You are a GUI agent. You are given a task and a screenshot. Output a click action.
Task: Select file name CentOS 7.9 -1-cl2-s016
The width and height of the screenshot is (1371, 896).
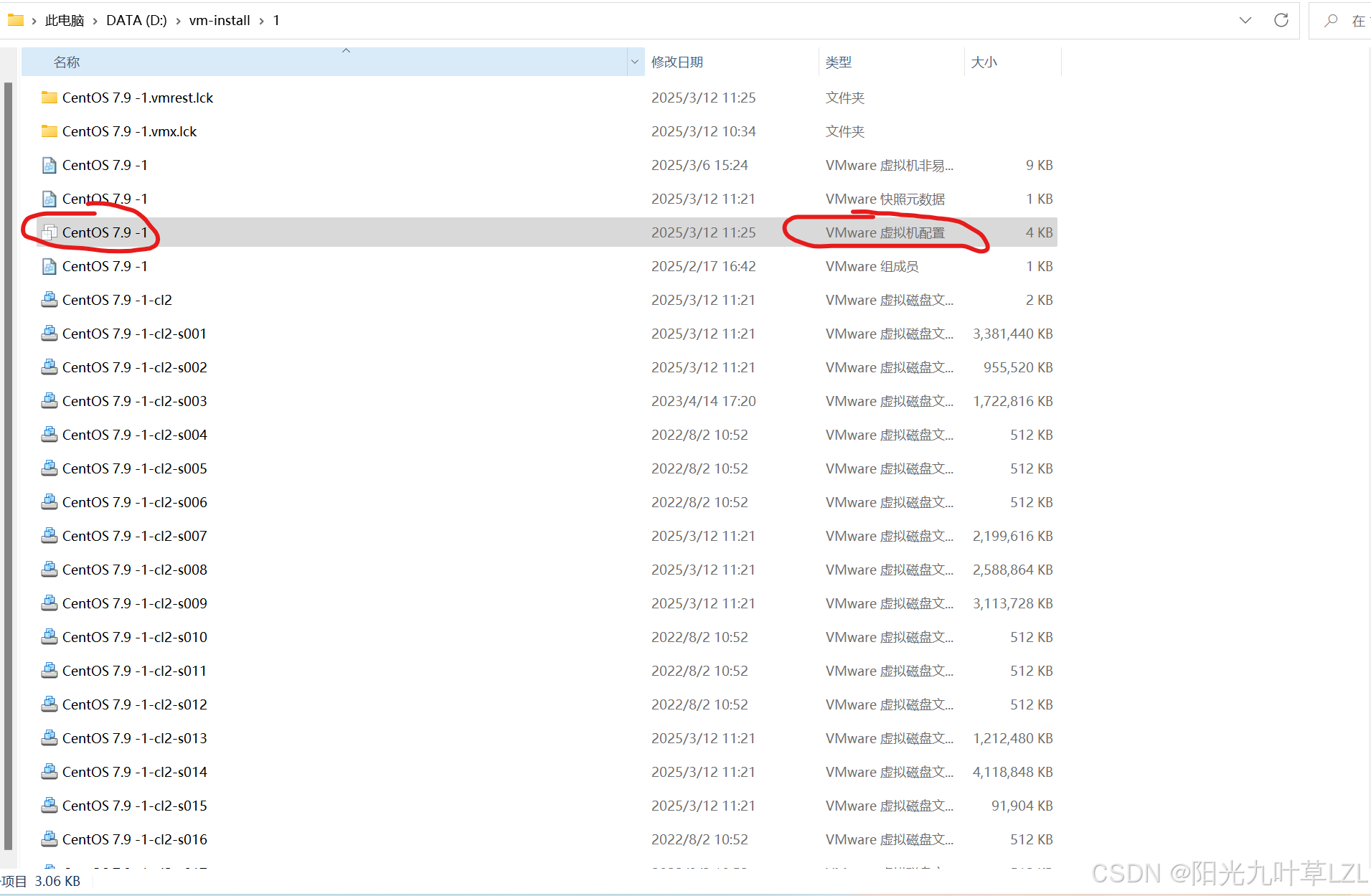135,839
